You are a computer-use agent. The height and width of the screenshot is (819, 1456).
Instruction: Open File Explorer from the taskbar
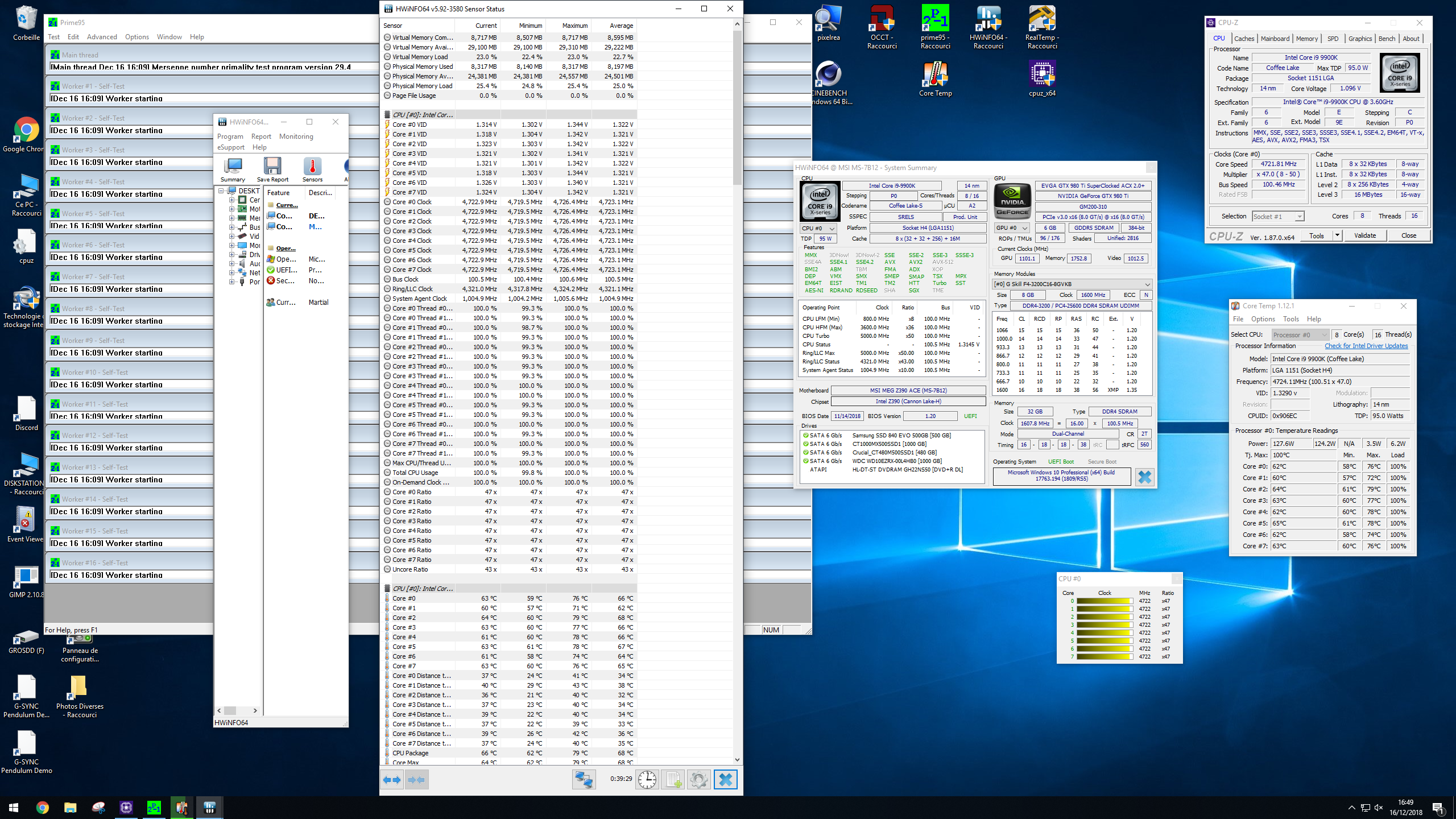pyautogui.click(x=70, y=807)
